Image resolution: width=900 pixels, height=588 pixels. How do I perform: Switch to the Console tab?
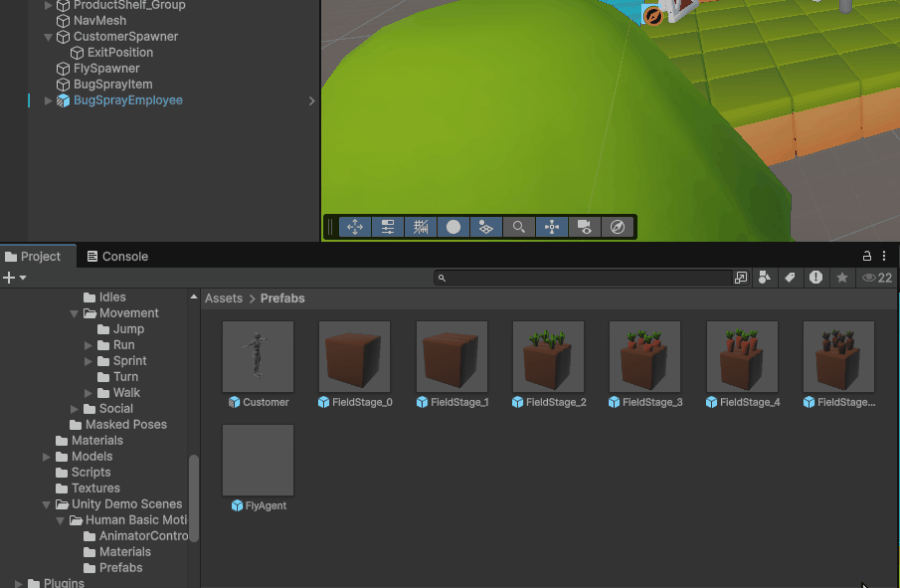pyautogui.click(x=117, y=257)
